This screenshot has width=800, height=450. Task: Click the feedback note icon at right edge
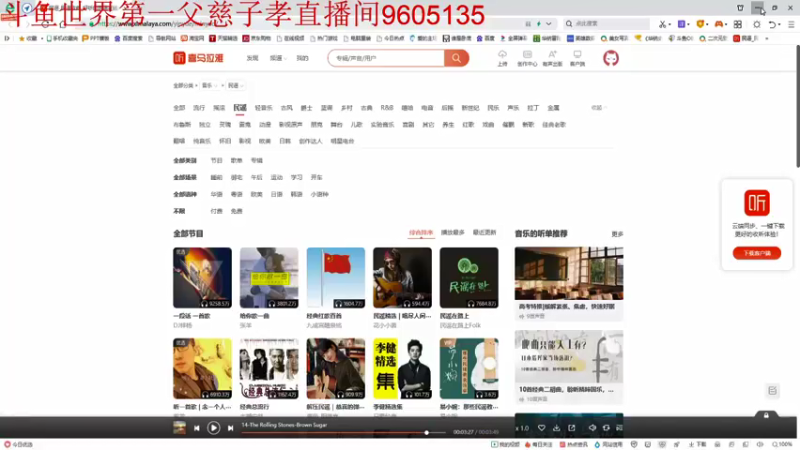coord(772,391)
